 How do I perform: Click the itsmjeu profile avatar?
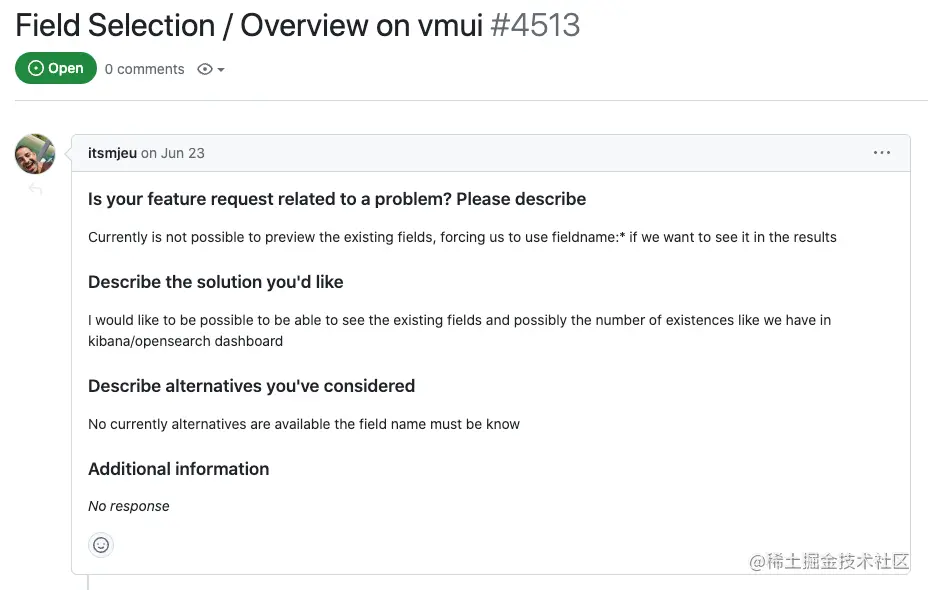click(35, 154)
